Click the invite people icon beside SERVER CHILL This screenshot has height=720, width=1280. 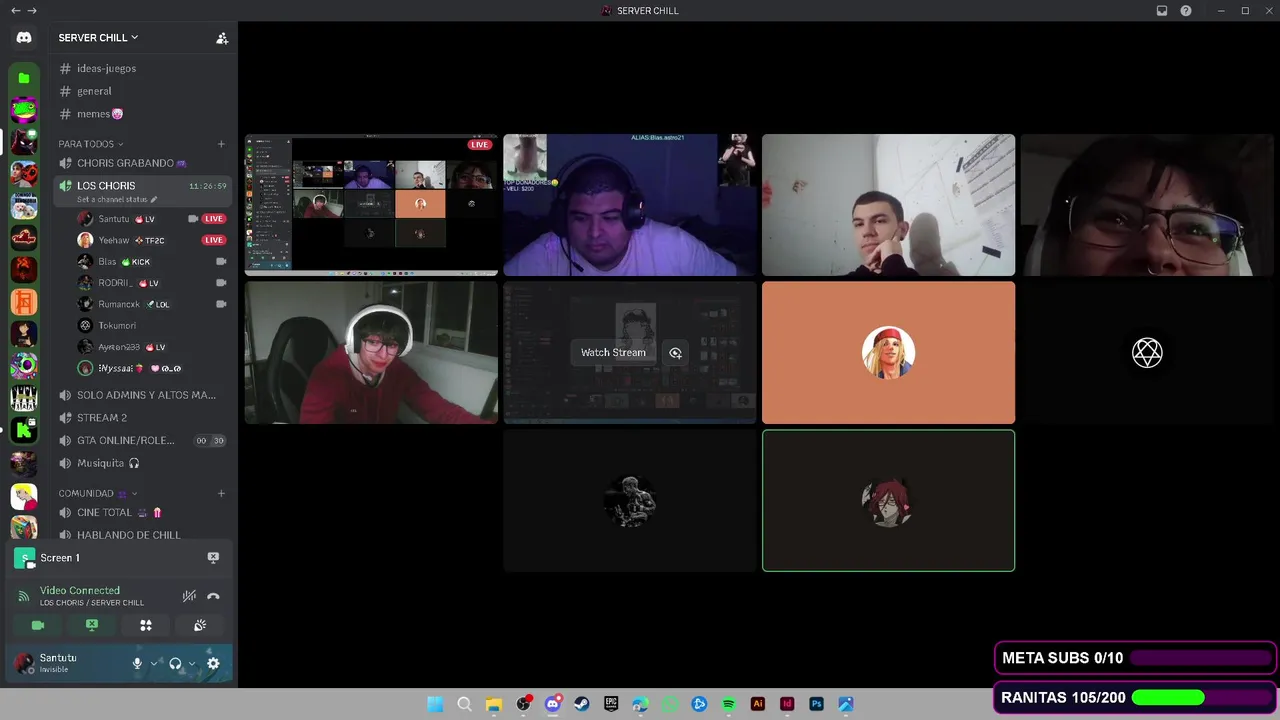[x=222, y=38]
